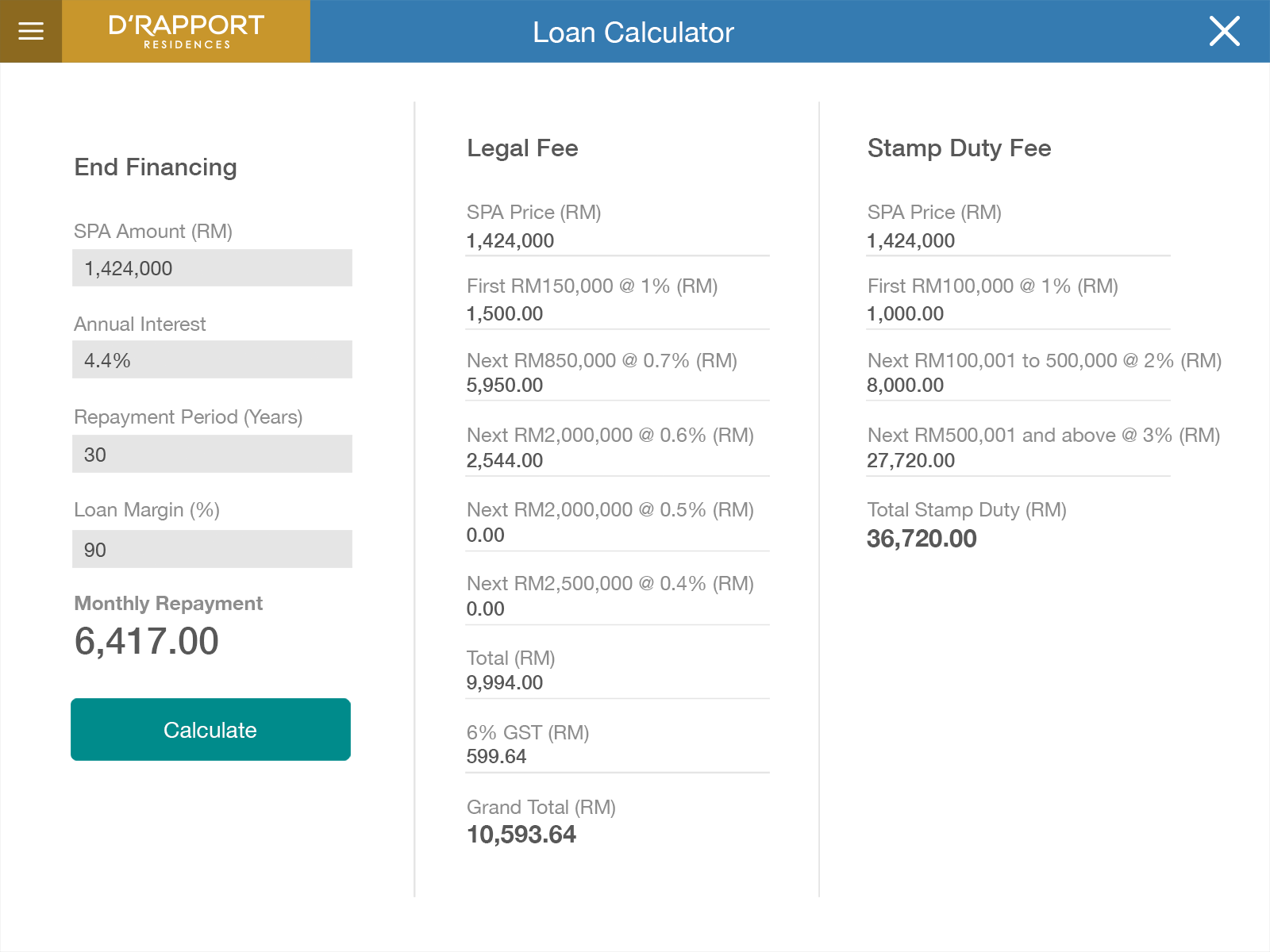Click the 6% GST amount 599.64

tap(496, 757)
